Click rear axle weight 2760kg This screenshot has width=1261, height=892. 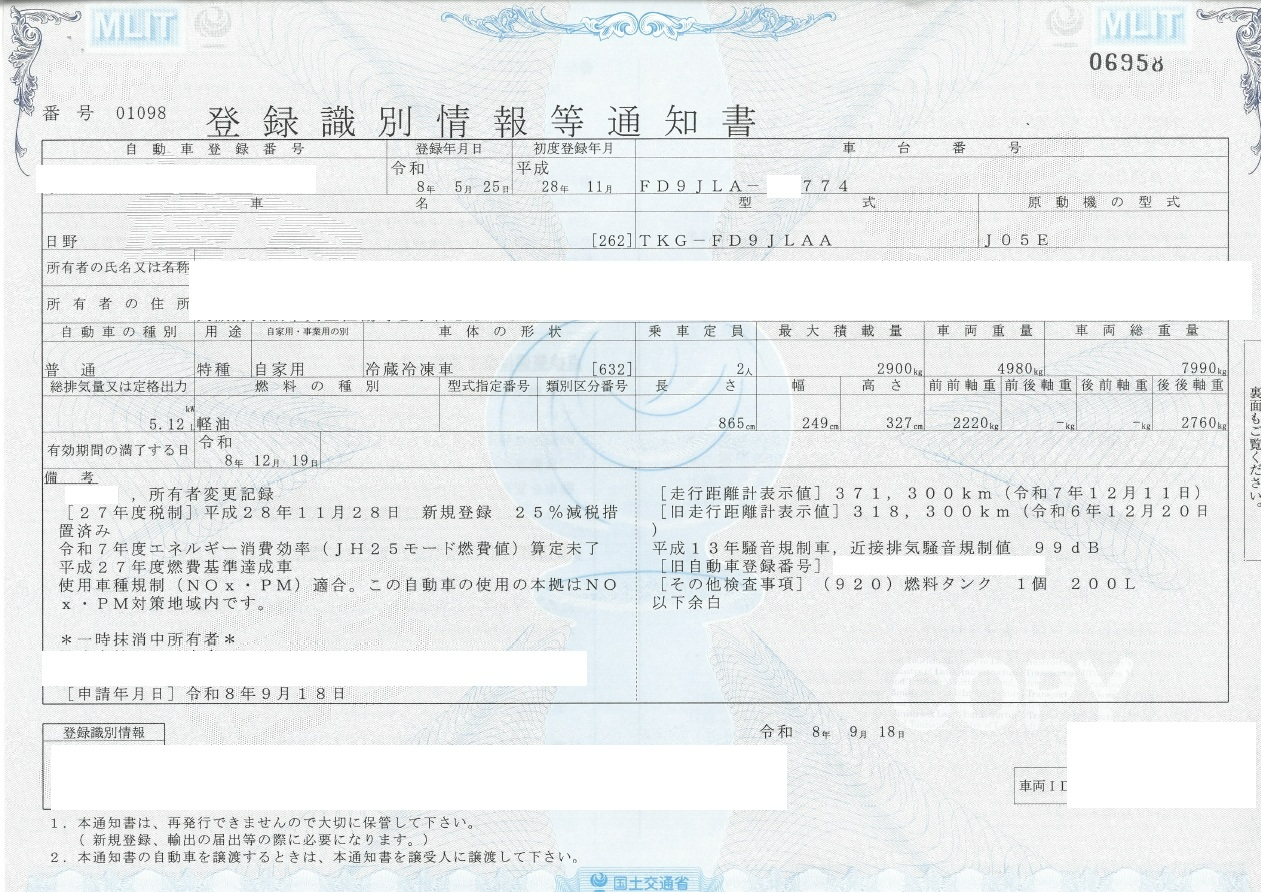[x=1204, y=423]
